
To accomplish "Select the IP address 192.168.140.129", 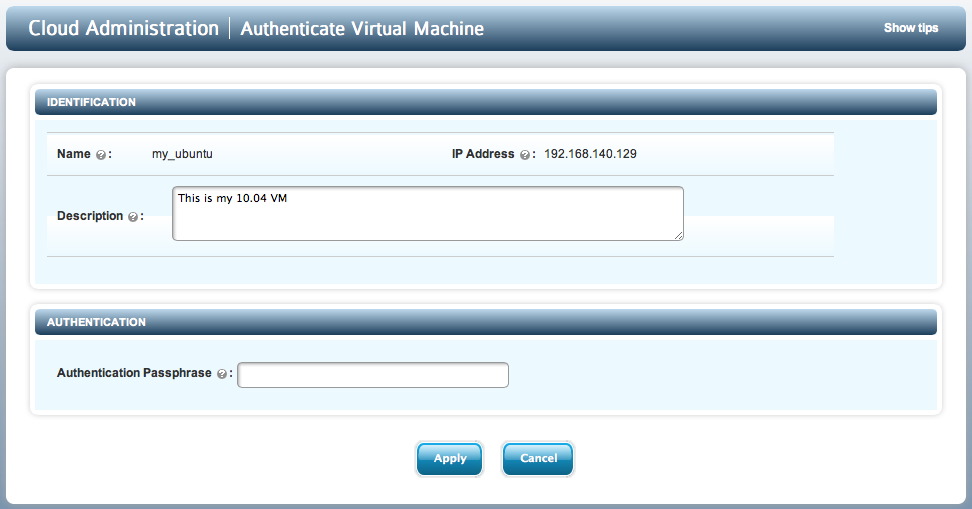I will pos(590,154).
